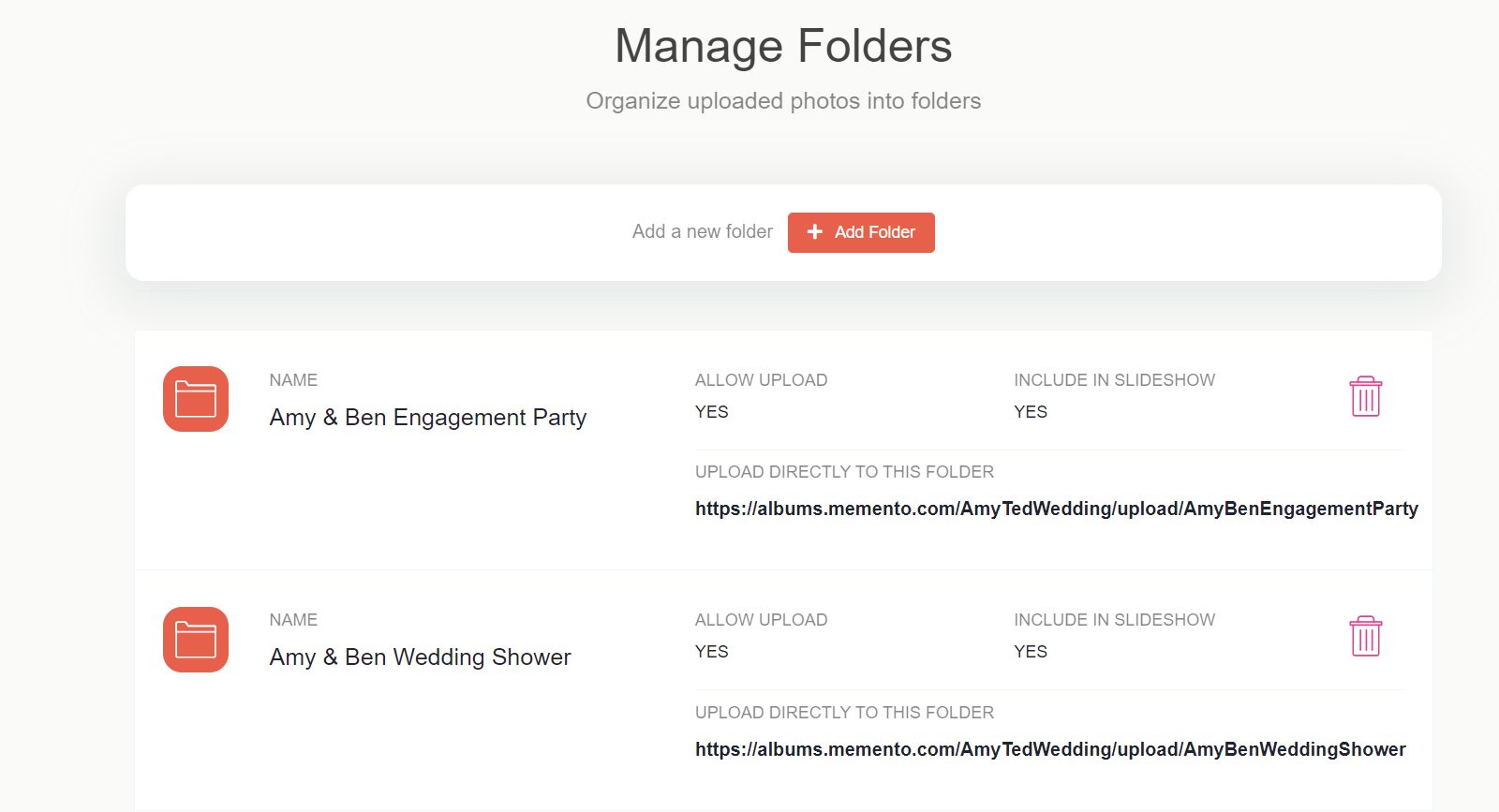1499x812 pixels.
Task: Select the Amy & Ben Wedding Shower name
Action: pyautogui.click(x=420, y=657)
